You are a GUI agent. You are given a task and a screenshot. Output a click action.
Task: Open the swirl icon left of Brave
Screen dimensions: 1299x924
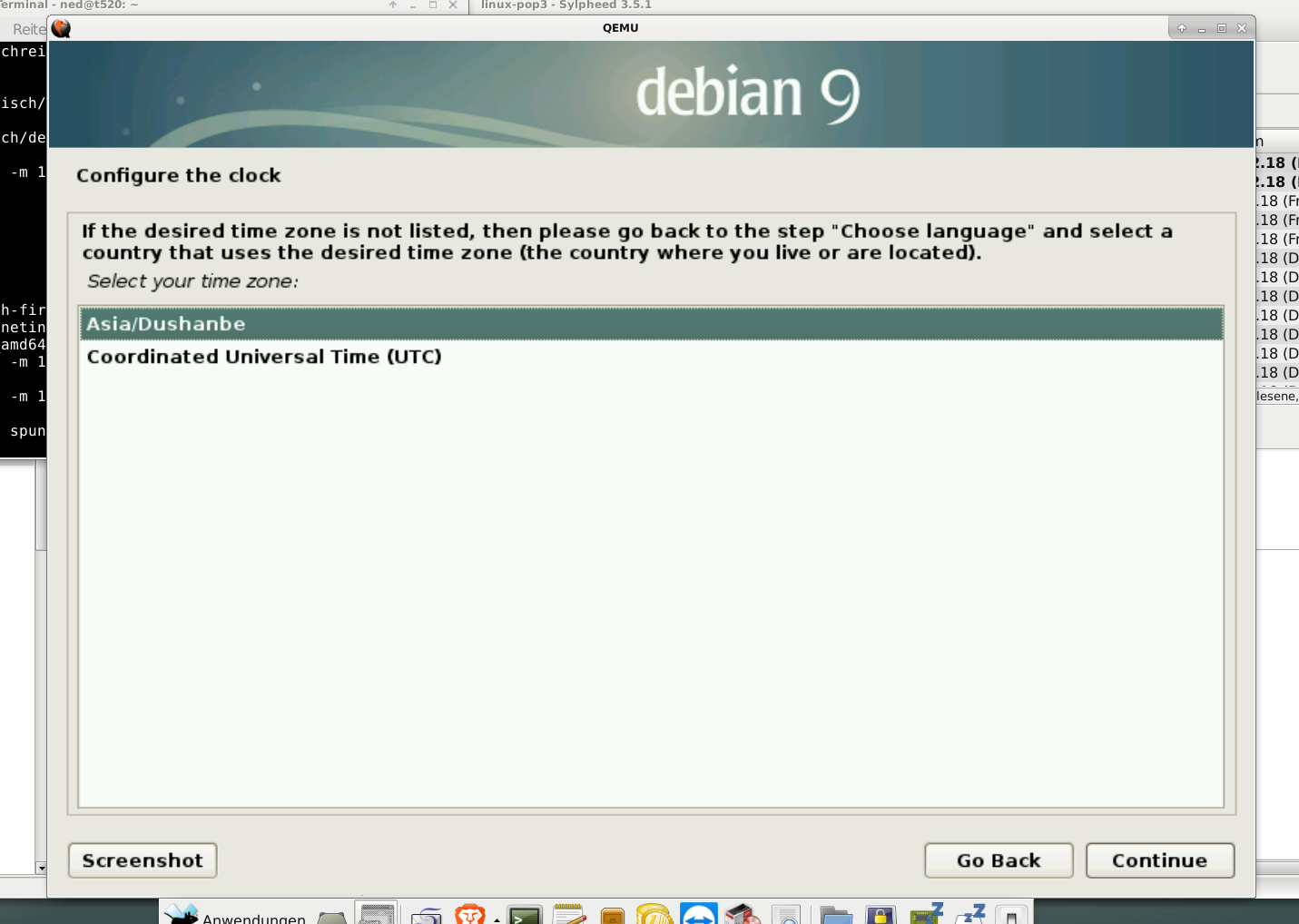426,915
